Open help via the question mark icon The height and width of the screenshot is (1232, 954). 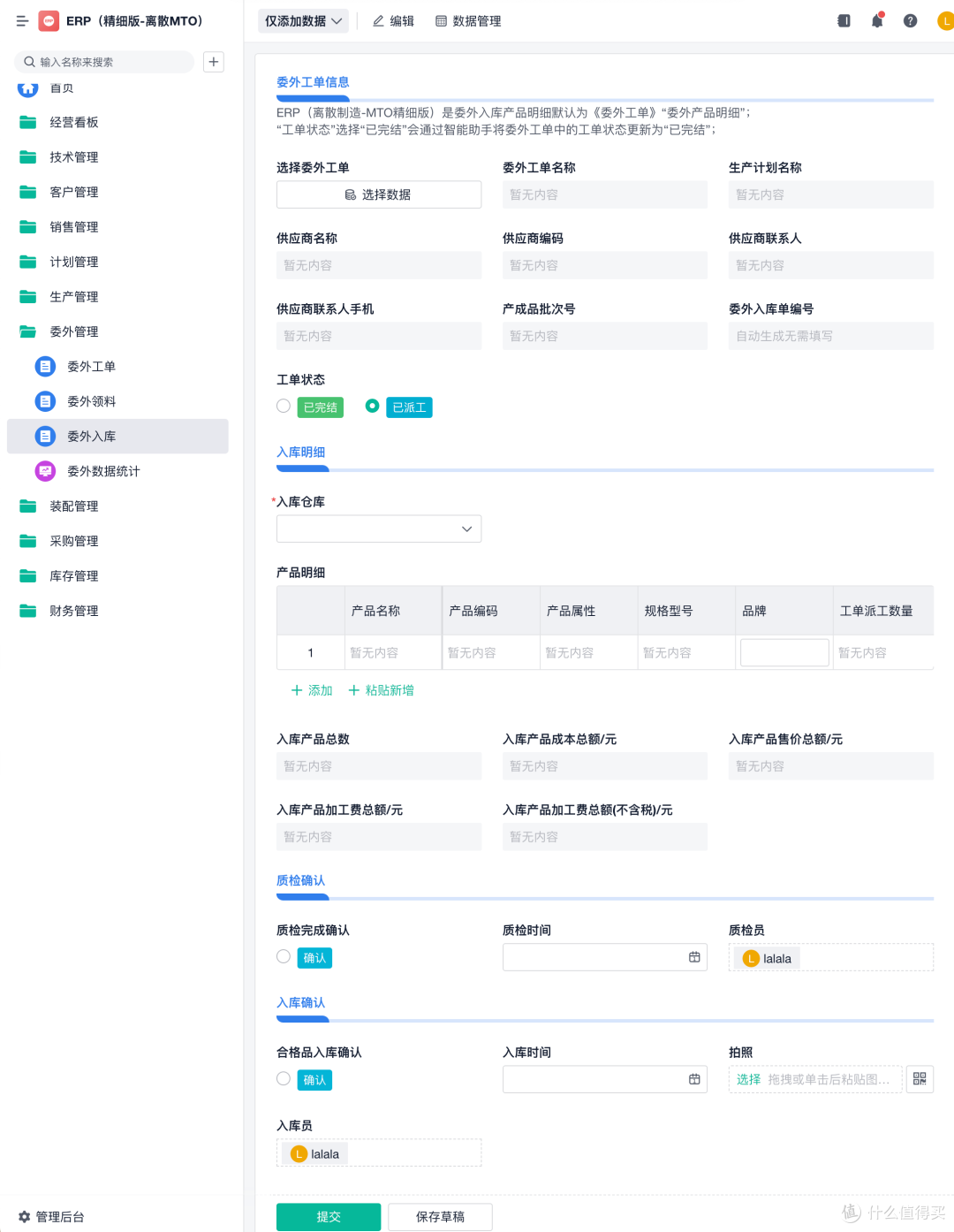910,21
